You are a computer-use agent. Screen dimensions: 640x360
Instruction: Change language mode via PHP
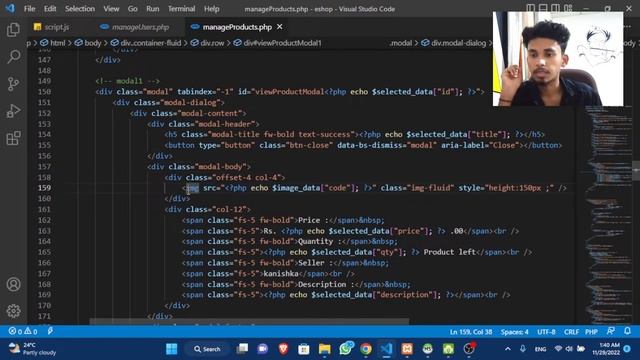591,332
